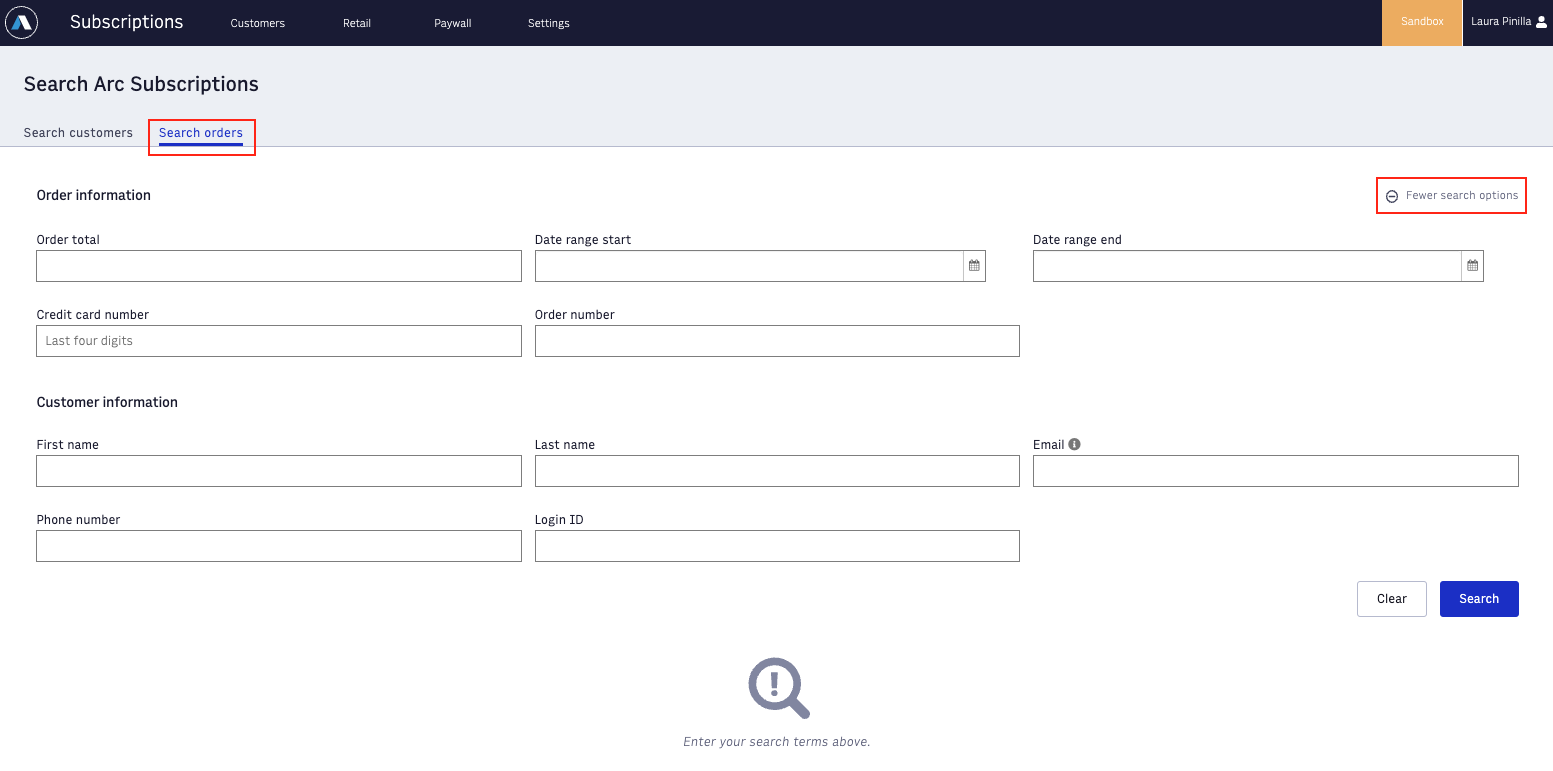Open the Customers menu
The height and width of the screenshot is (771, 1553).
[257, 23]
